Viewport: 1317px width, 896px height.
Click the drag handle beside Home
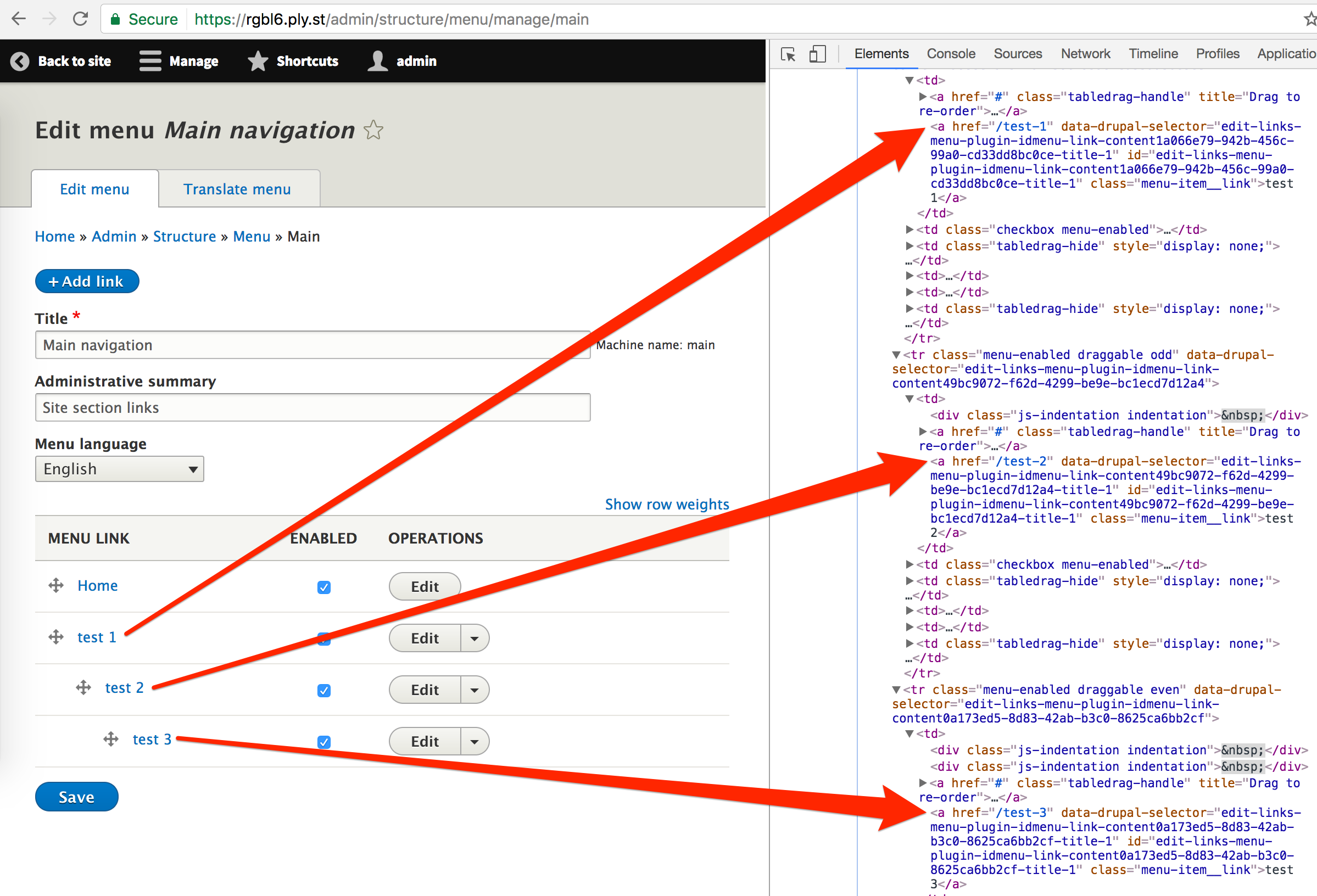55,586
